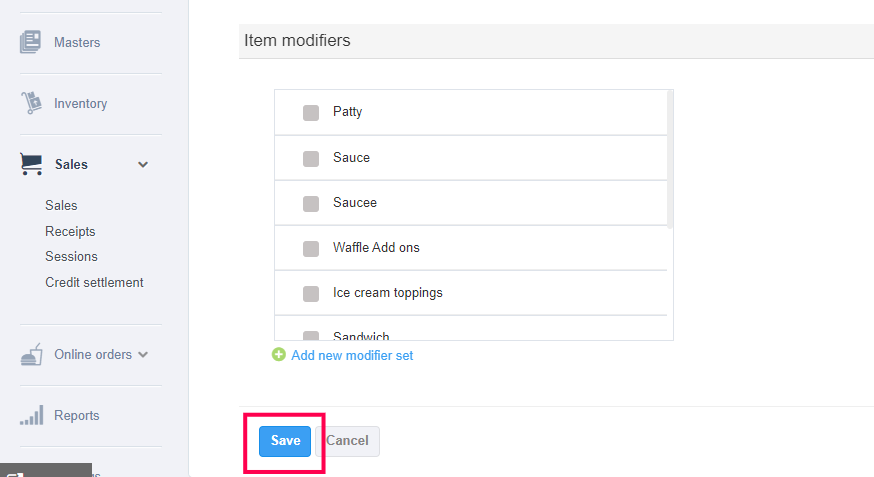Click the green plus add-modifier icon
874x477 pixels.
click(279, 355)
